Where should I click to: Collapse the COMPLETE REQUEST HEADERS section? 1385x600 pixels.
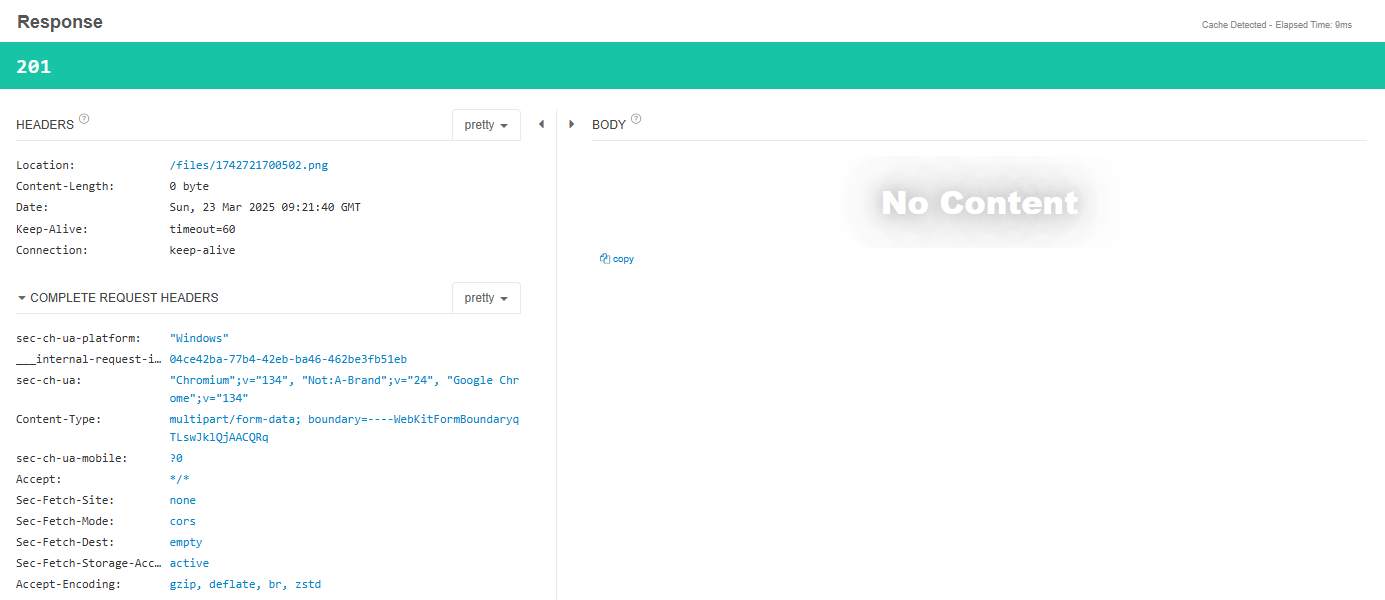(22, 298)
